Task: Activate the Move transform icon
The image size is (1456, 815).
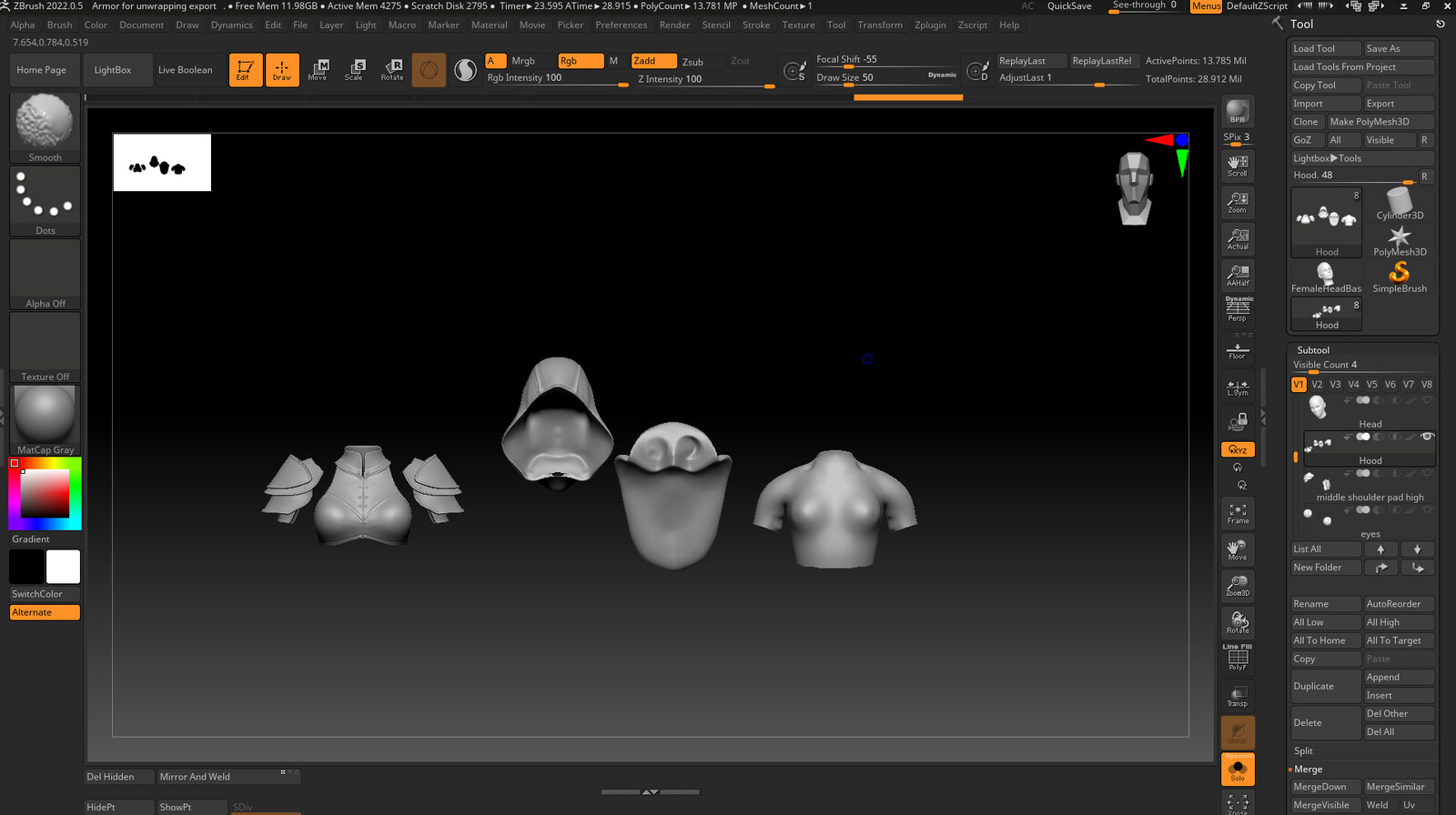Action: click(x=318, y=69)
